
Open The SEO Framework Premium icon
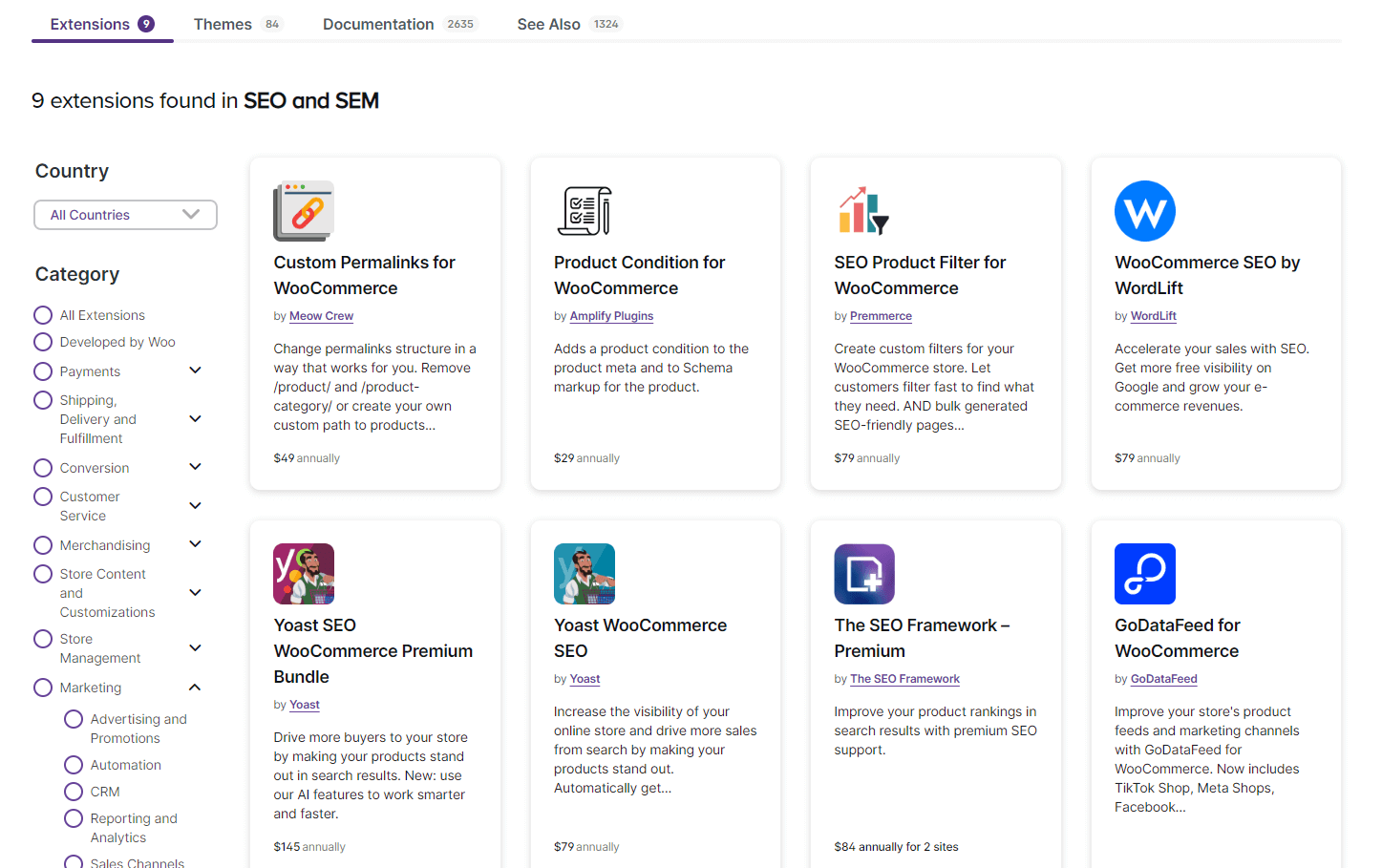point(864,574)
